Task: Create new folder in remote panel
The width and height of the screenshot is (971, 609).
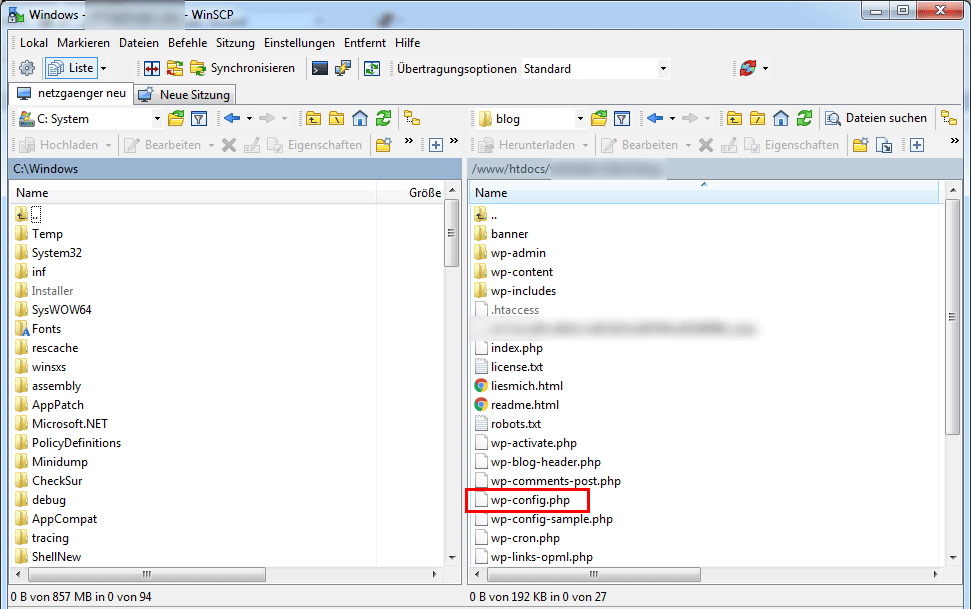Action: pos(860,145)
